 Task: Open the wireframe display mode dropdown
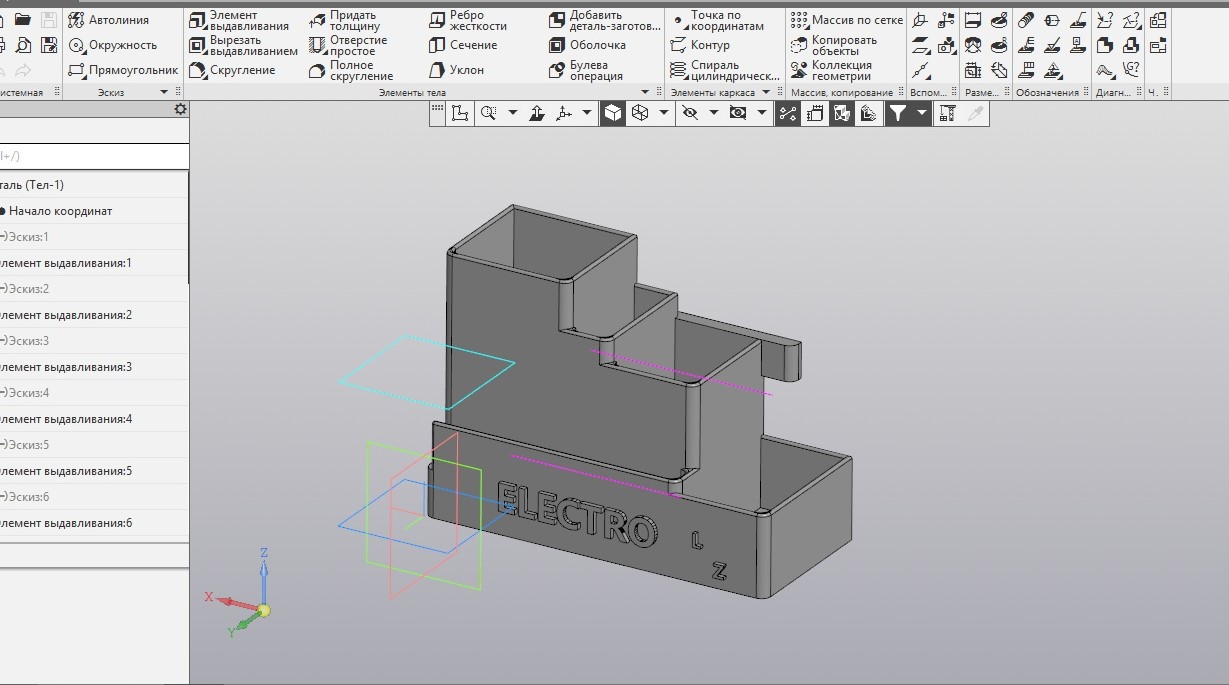coord(662,112)
